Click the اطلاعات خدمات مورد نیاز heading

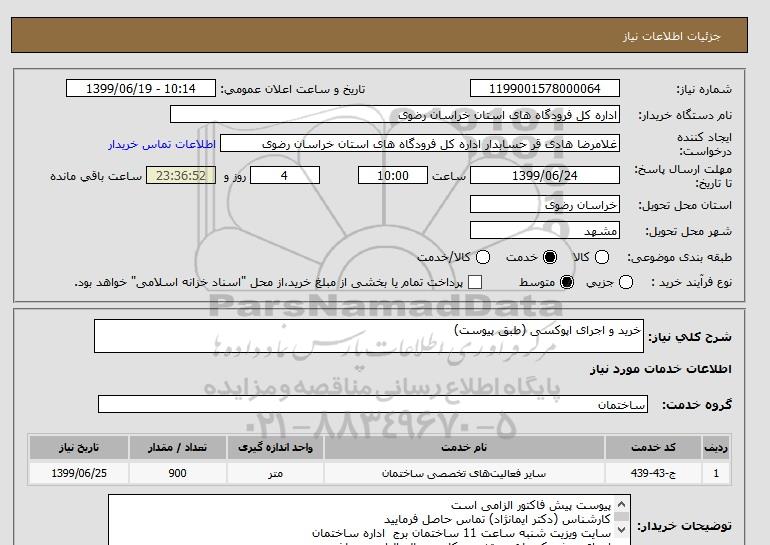point(660,369)
